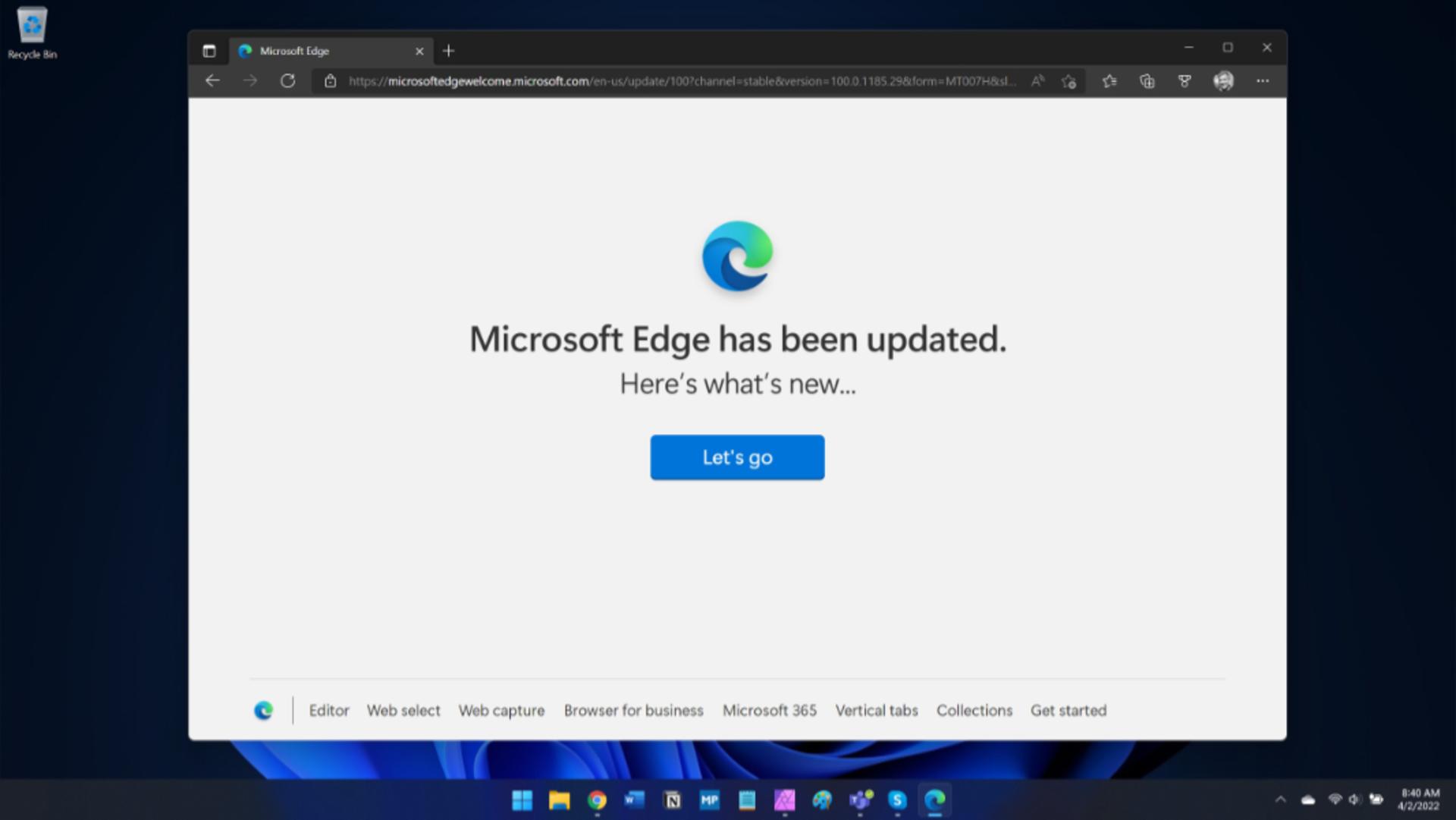Click the browser Refresh icon

point(287,80)
